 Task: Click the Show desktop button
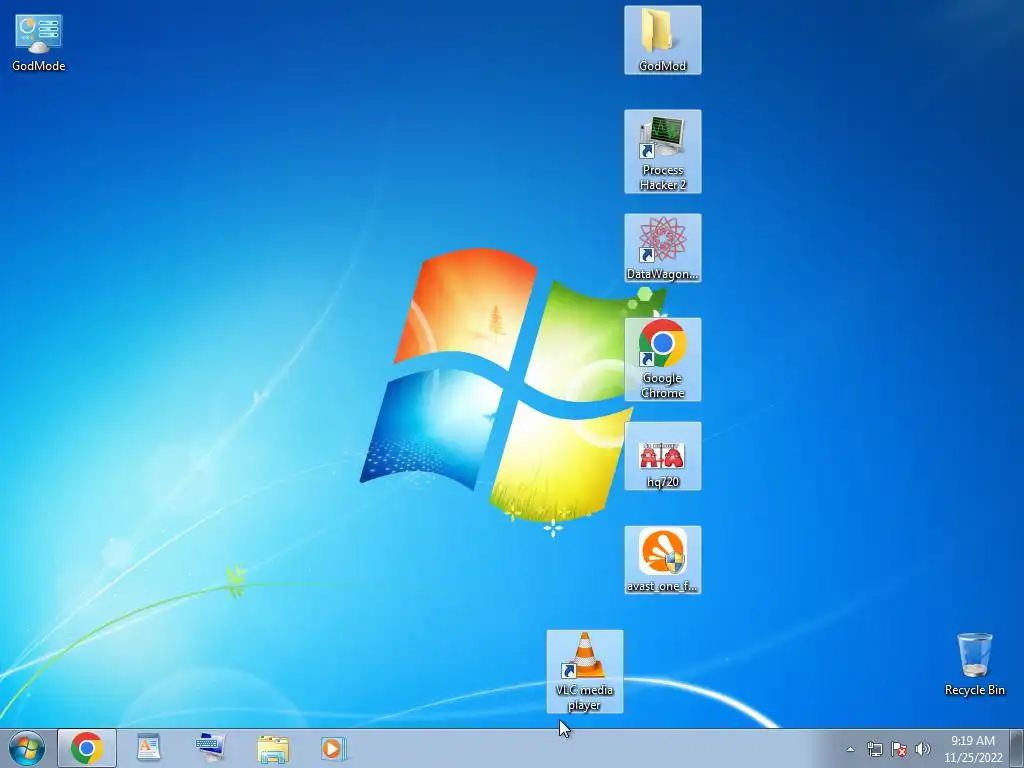point(1017,748)
